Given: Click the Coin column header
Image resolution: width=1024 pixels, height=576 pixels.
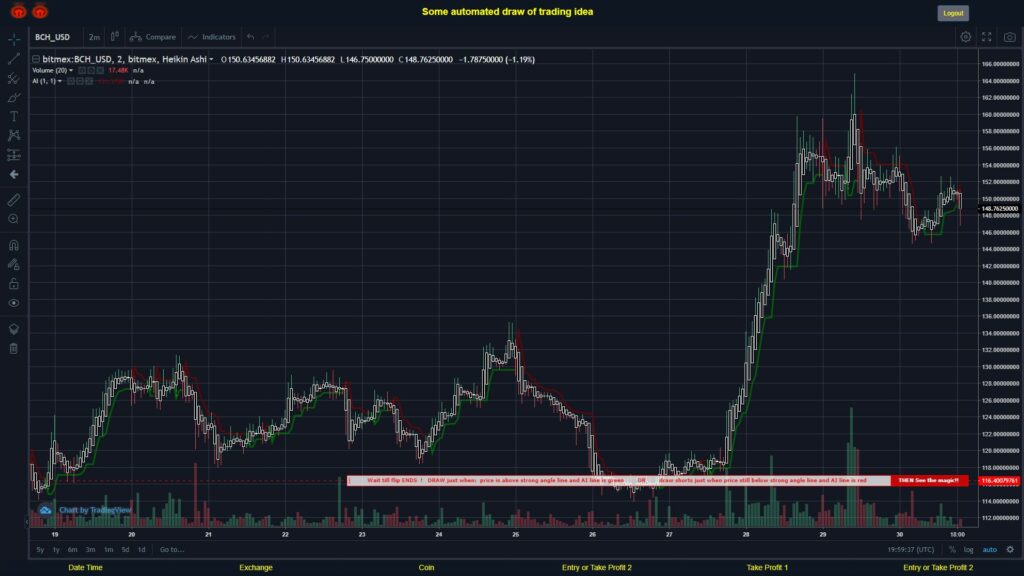Looking at the screenshot, I should (426, 568).
